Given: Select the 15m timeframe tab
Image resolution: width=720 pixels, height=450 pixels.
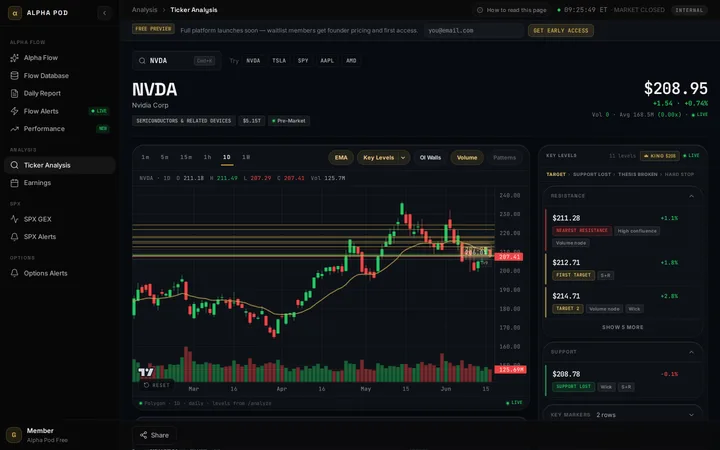Looking at the screenshot, I should pos(186,157).
